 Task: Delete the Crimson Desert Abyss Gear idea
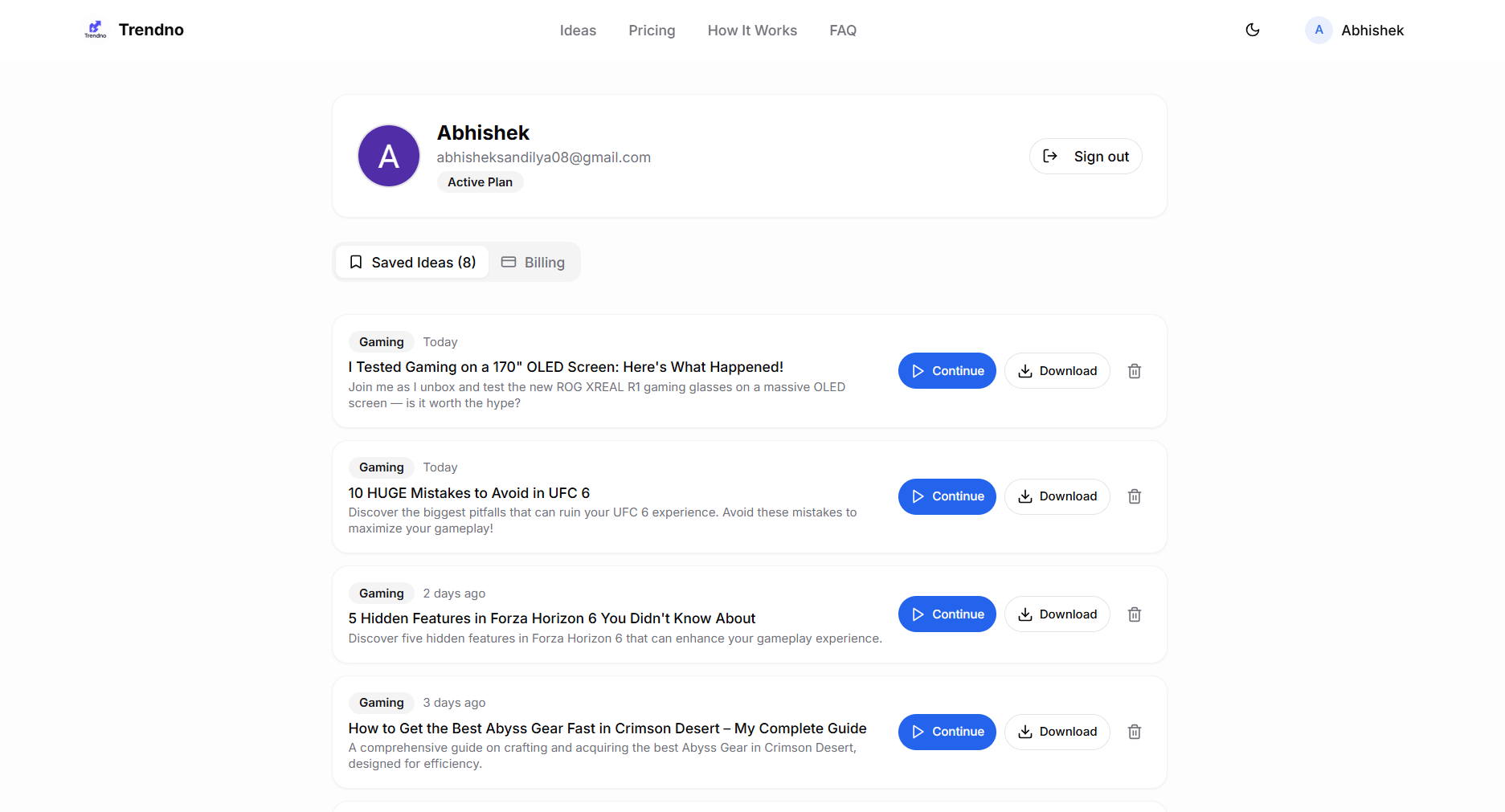1134,732
